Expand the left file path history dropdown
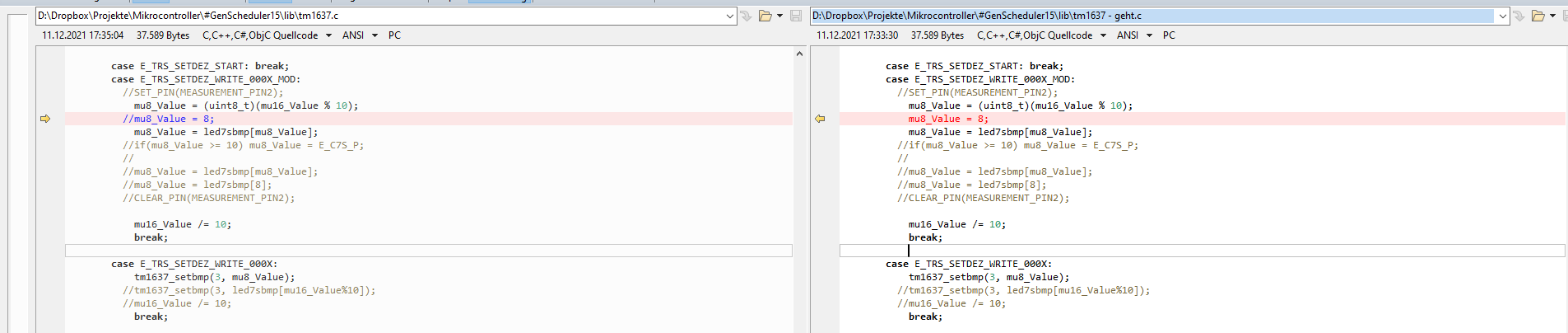Viewport: 1568px width, 333px height. (x=729, y=16)
